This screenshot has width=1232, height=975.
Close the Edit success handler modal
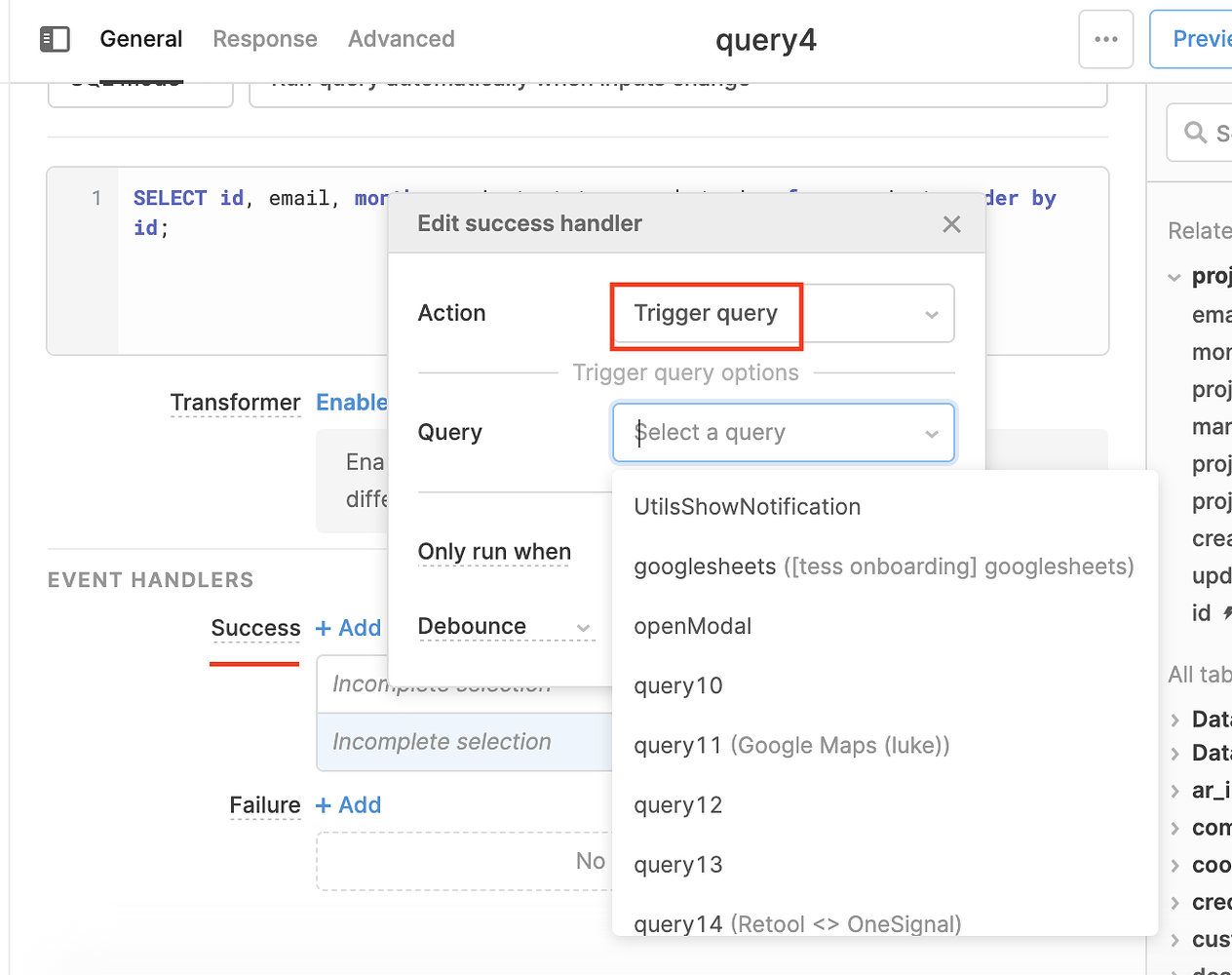click(951, 223)
